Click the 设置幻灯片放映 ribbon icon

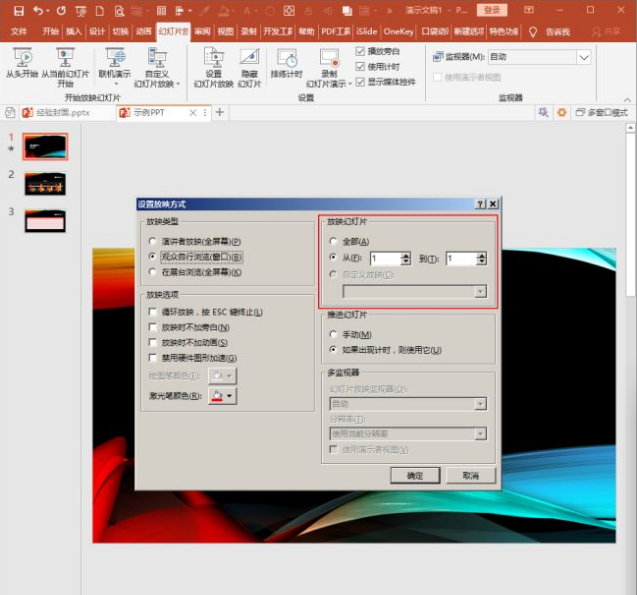[214, 58]
